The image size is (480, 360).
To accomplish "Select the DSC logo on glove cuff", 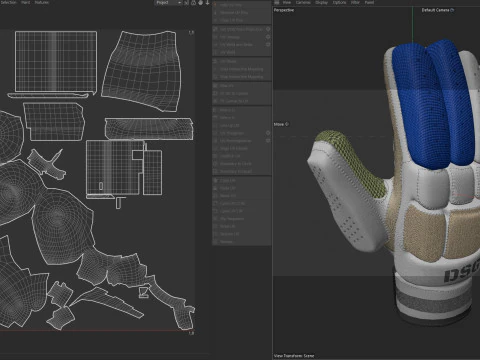I will [x=463, y=271].
